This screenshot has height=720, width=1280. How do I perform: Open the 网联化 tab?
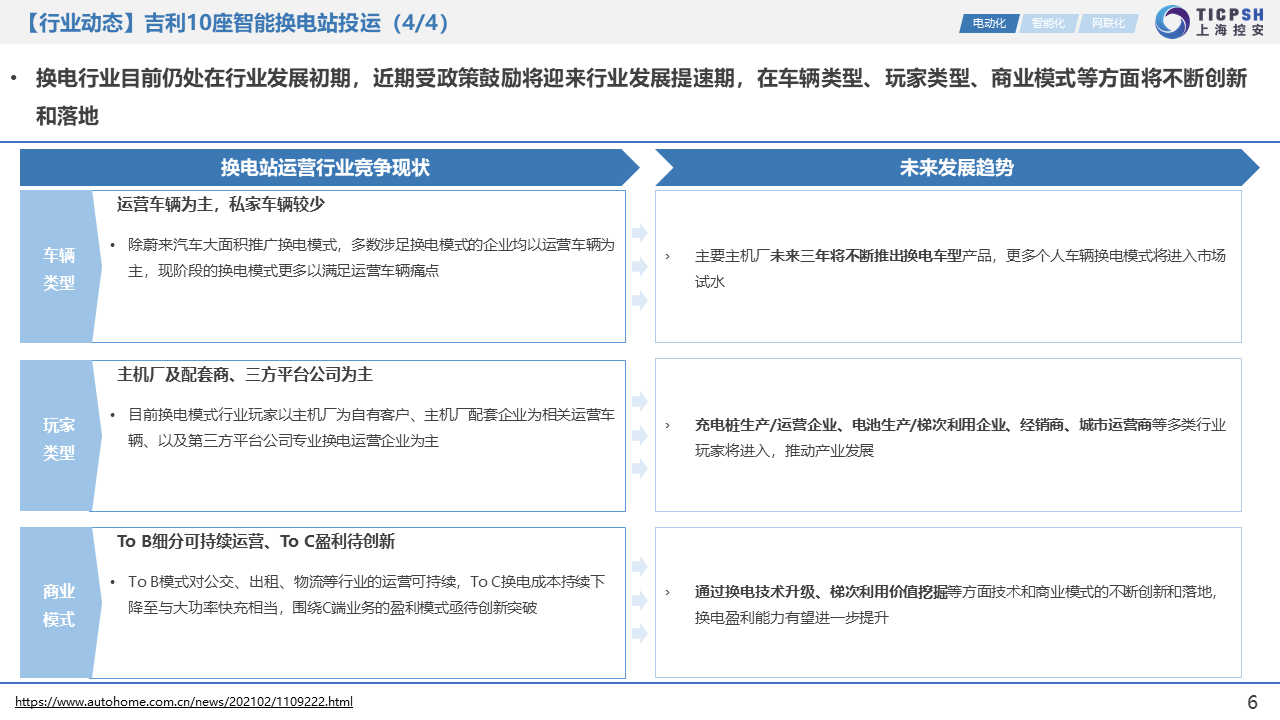click(x=1107, y=23)
